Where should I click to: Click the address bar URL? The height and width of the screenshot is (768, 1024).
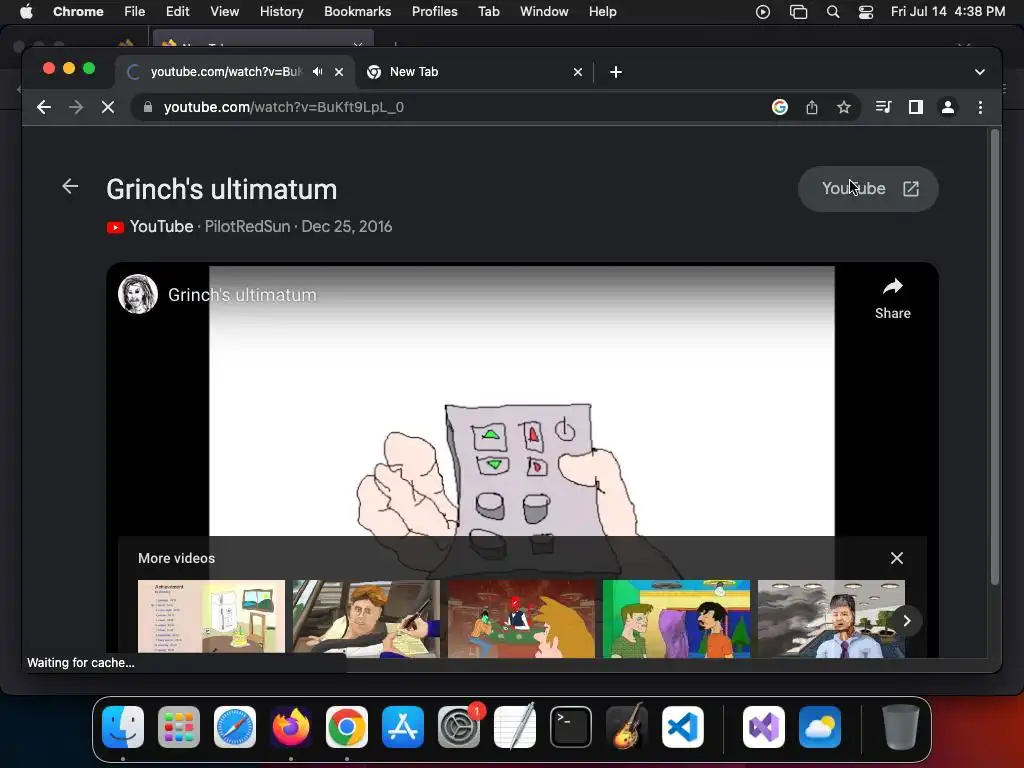pyautogui.click(x=283, y=107)
